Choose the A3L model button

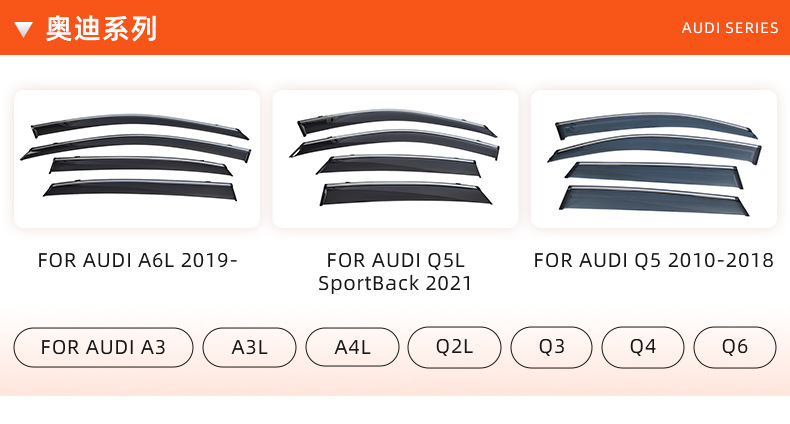249,347
